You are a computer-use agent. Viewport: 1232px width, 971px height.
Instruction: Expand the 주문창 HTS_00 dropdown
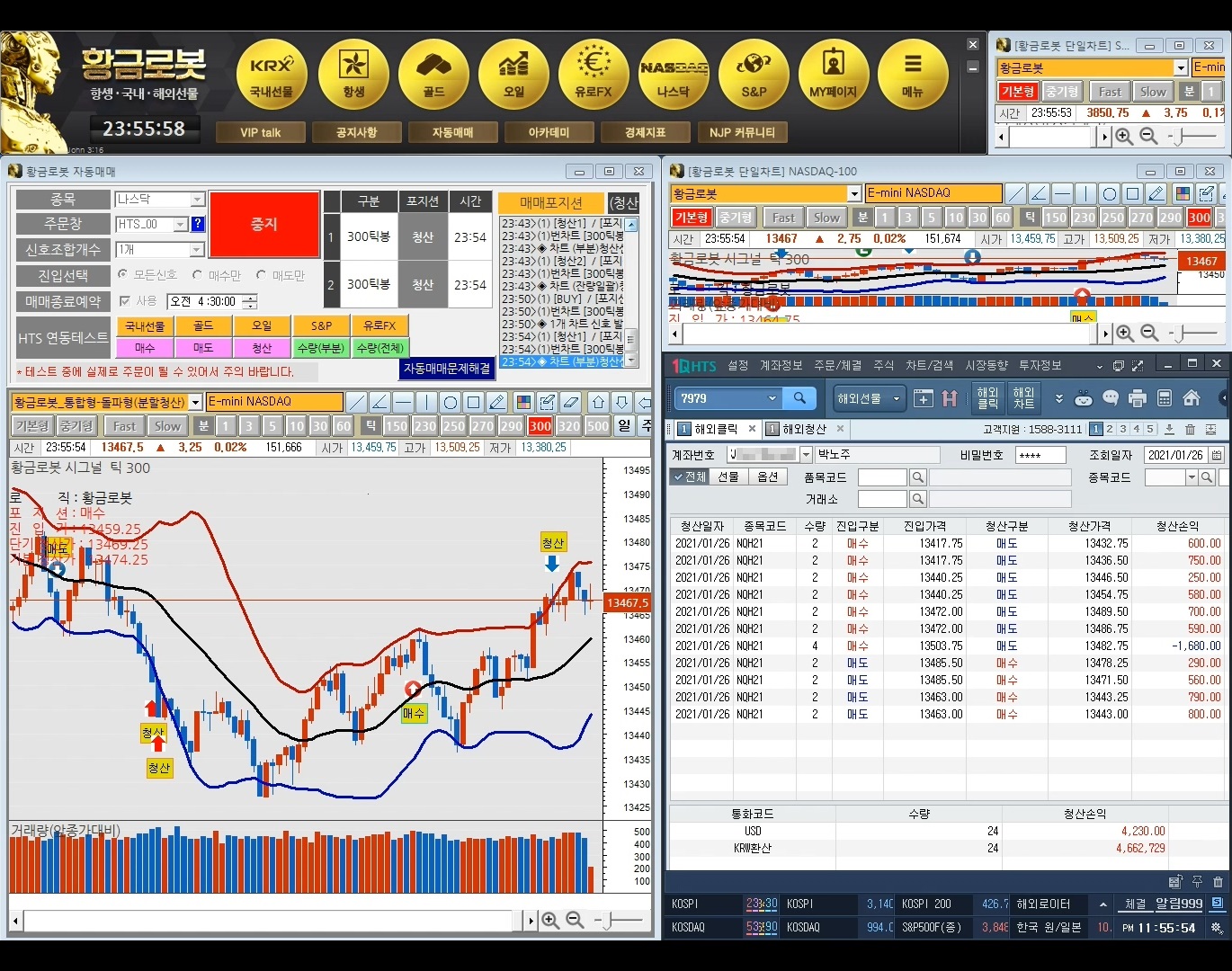point(181,224)
